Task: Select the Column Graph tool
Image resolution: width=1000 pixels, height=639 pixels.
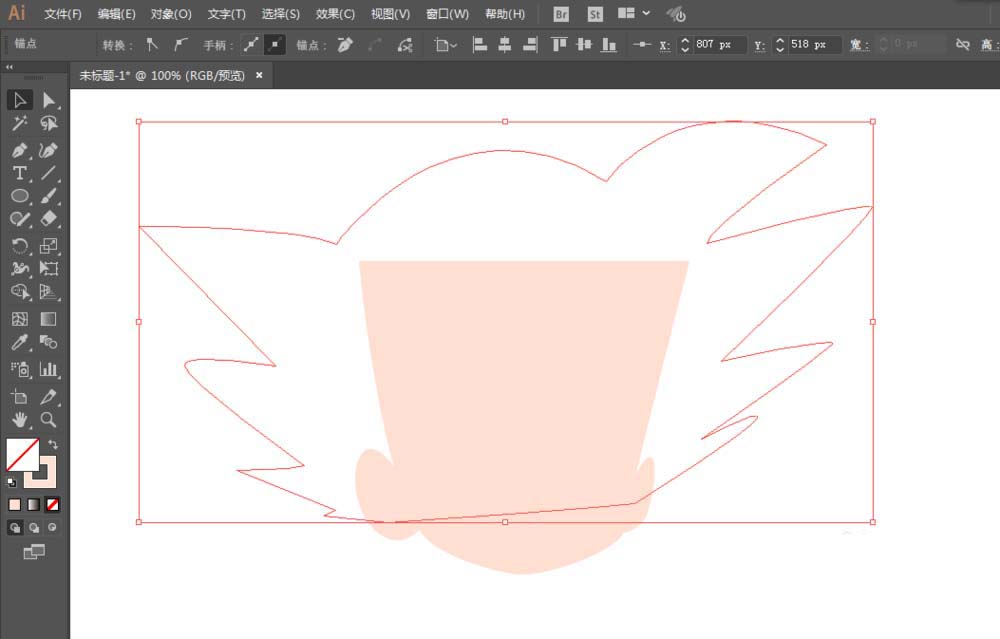Action: pyautogui.click(x=48, y=369)
